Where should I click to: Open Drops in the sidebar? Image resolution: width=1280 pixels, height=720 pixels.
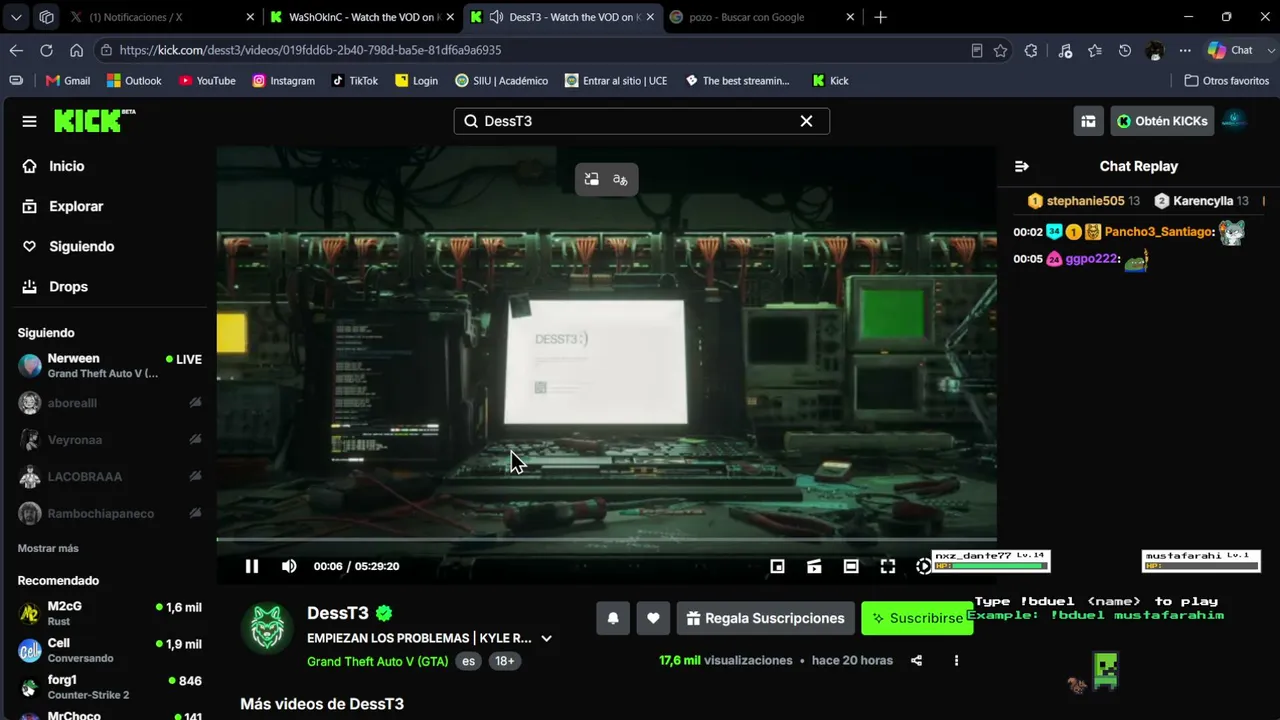pos(68,286)
